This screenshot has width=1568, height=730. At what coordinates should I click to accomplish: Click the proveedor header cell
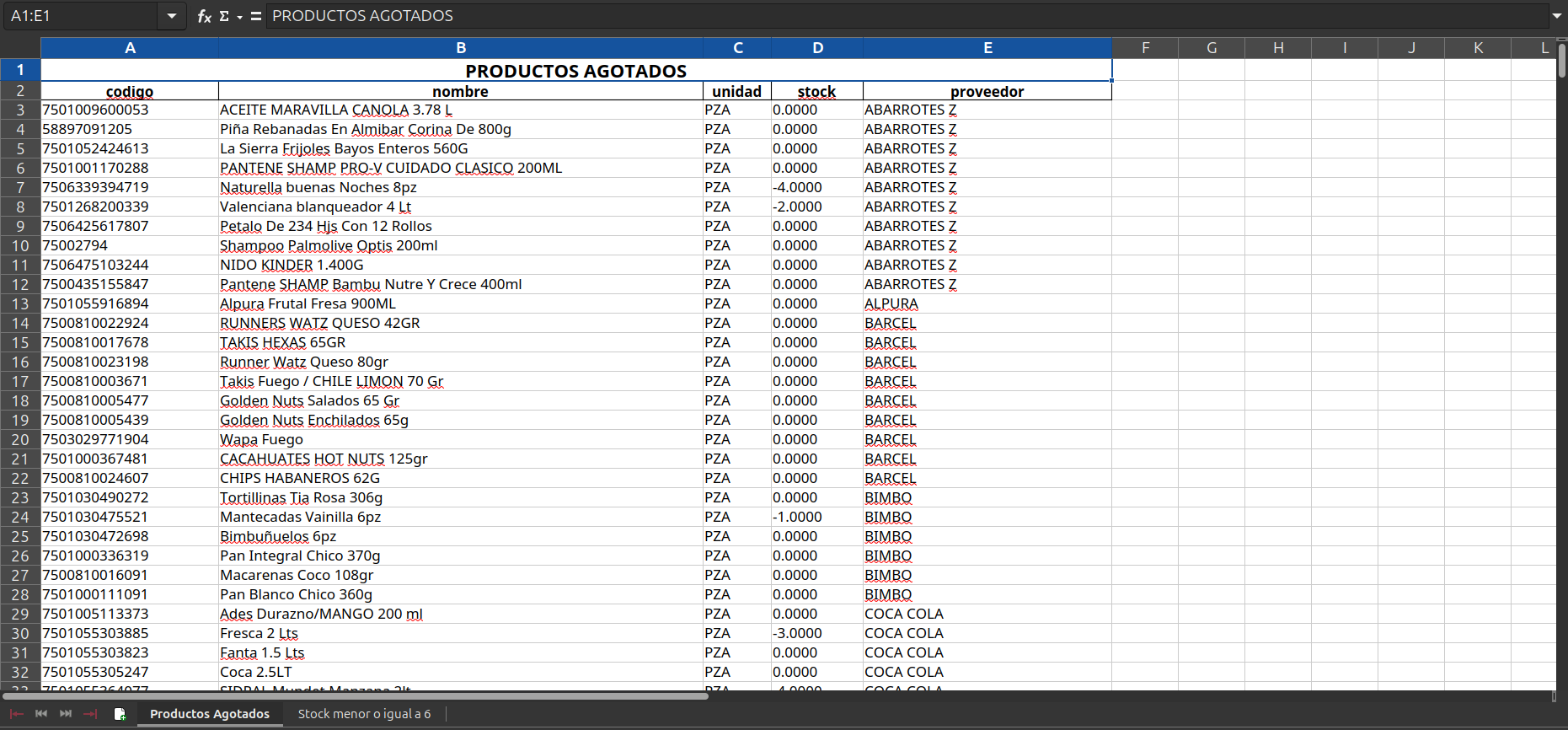pyautogui.click(x=987, y=91)
